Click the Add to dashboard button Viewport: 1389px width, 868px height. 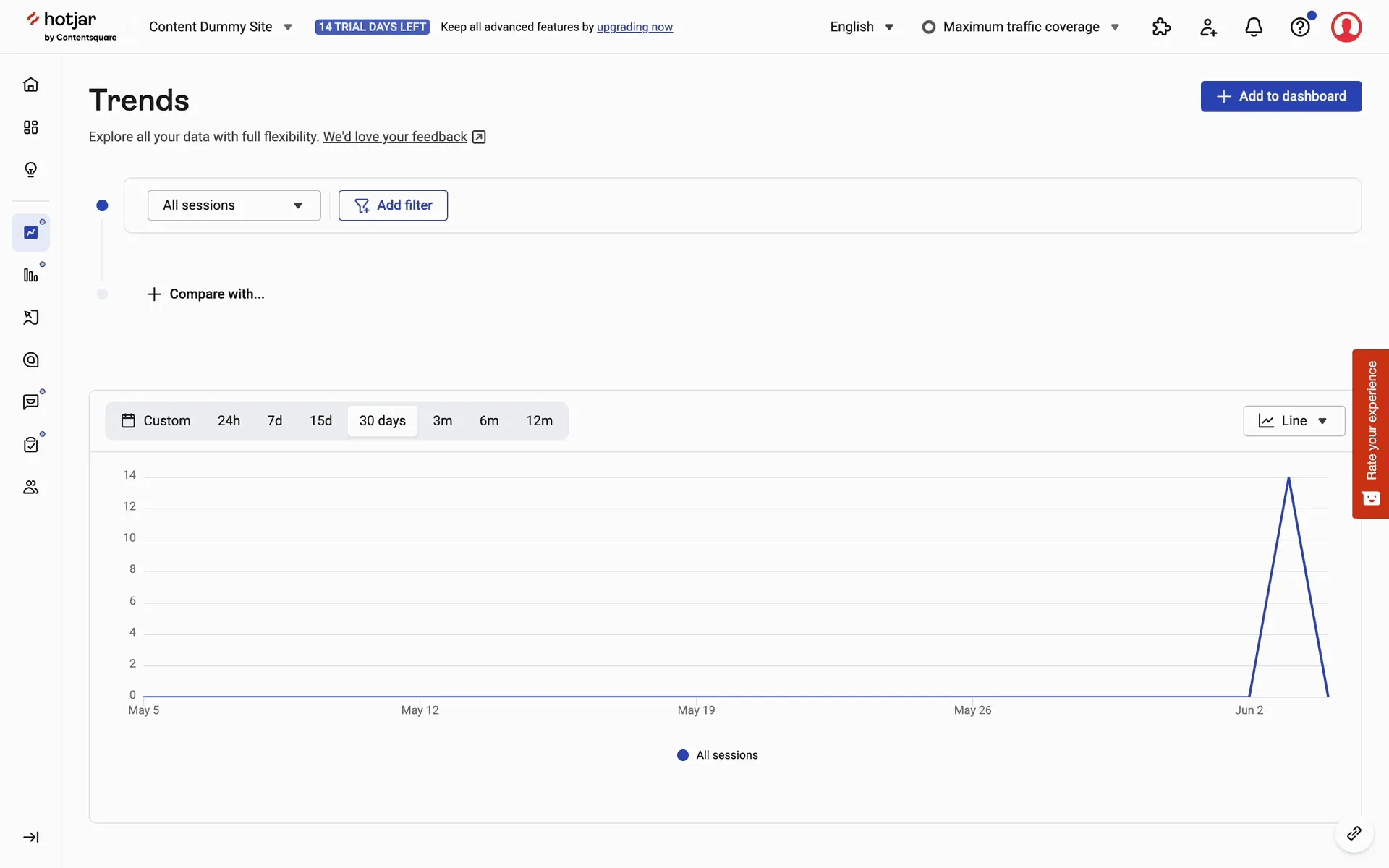click(x=1280, y=96)
